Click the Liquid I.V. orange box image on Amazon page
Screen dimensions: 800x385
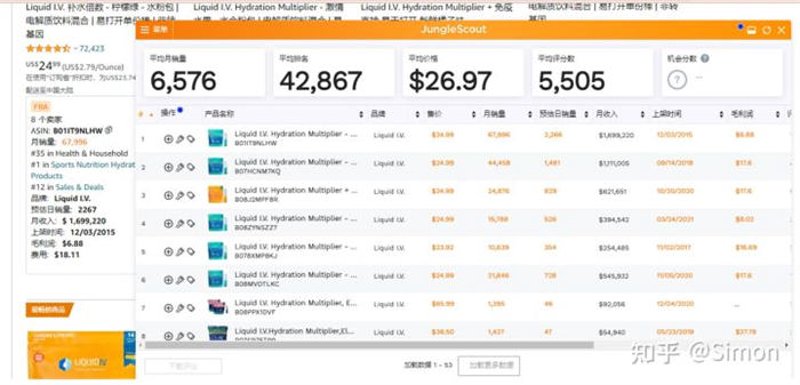[82, 355]
